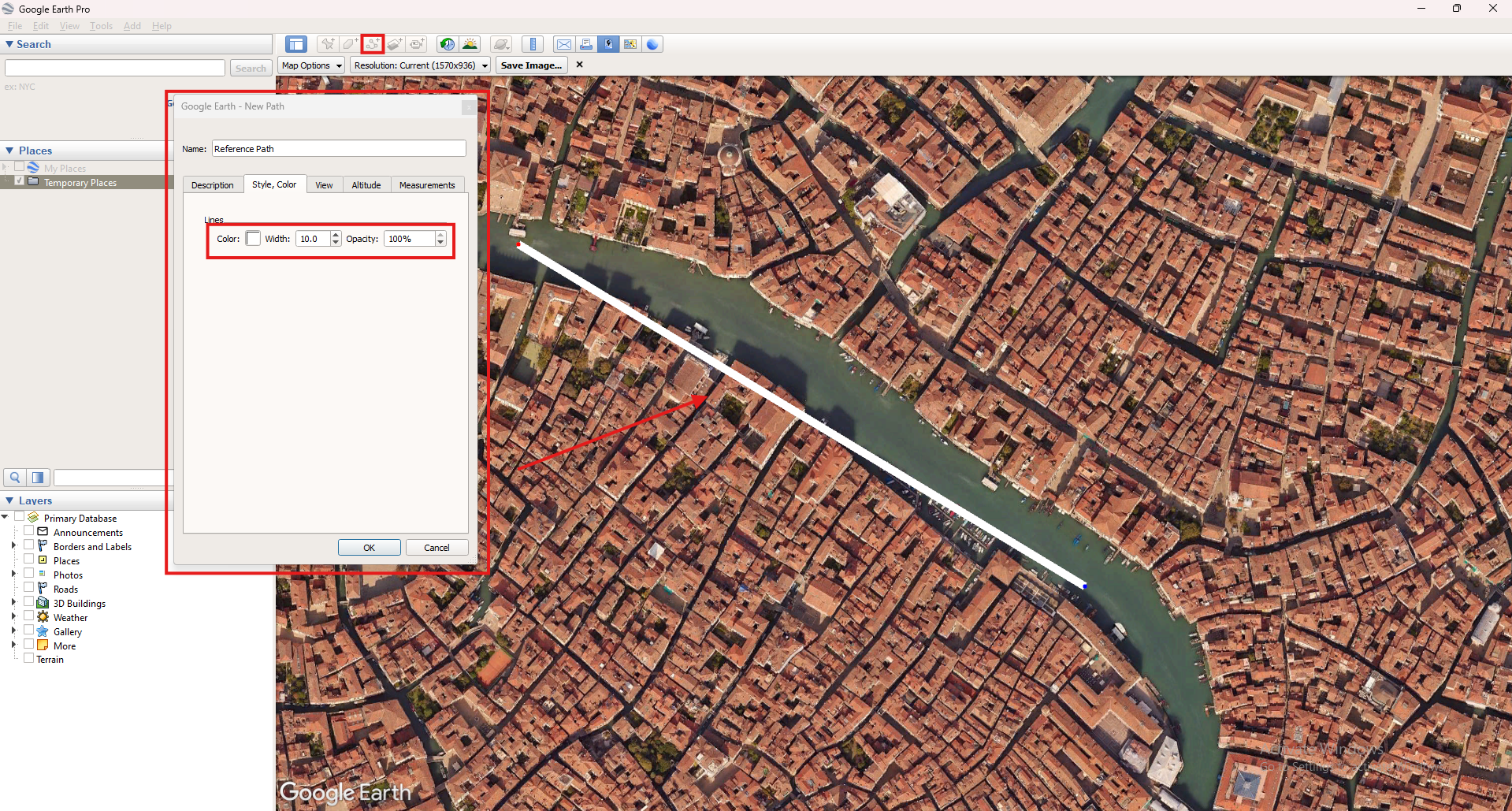Click the Save Image... button
Viewport: 1512px width, 811px height.
[x=531, y=65]
